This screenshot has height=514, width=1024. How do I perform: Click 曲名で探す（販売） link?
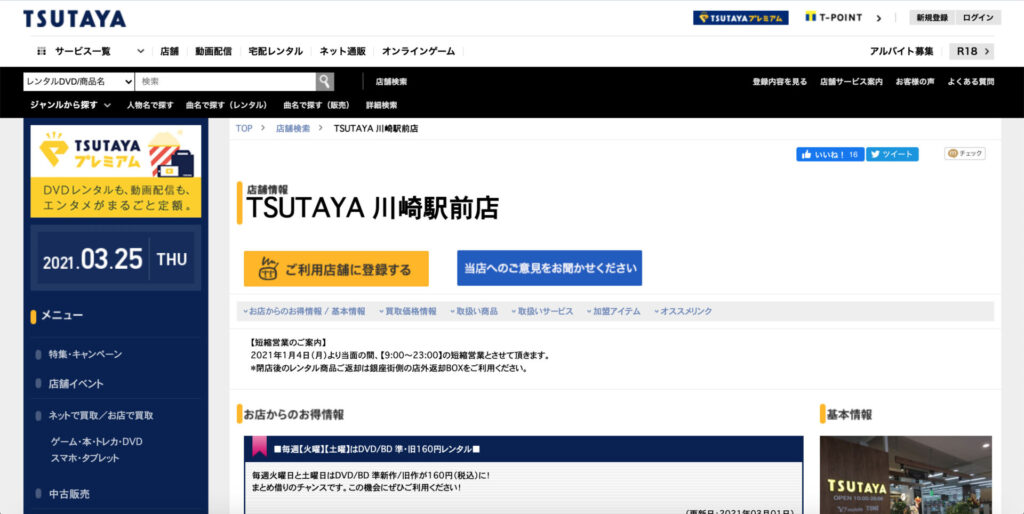click(317, 105)
